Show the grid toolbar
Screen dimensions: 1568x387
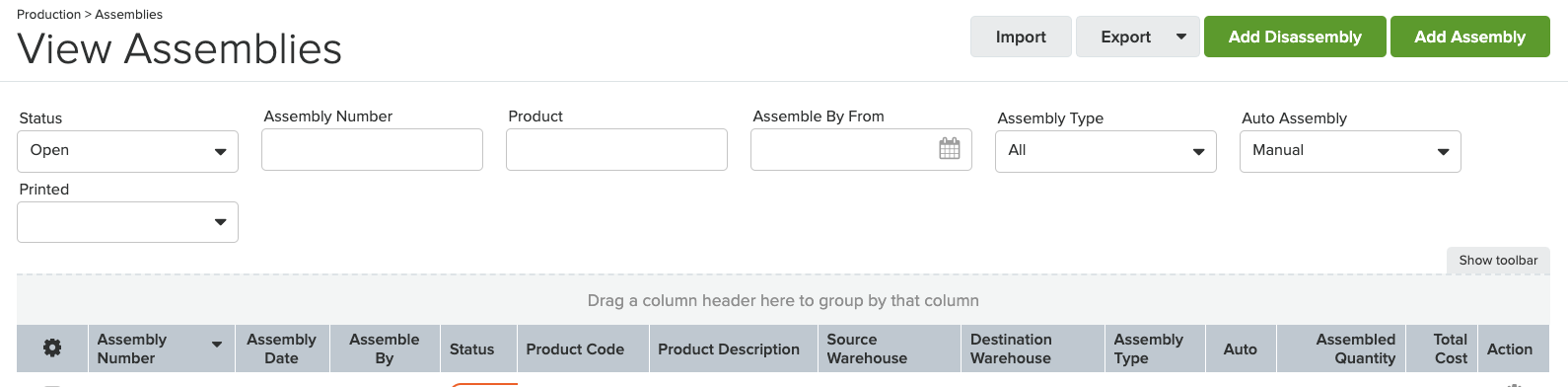[x=1498, y=261]
